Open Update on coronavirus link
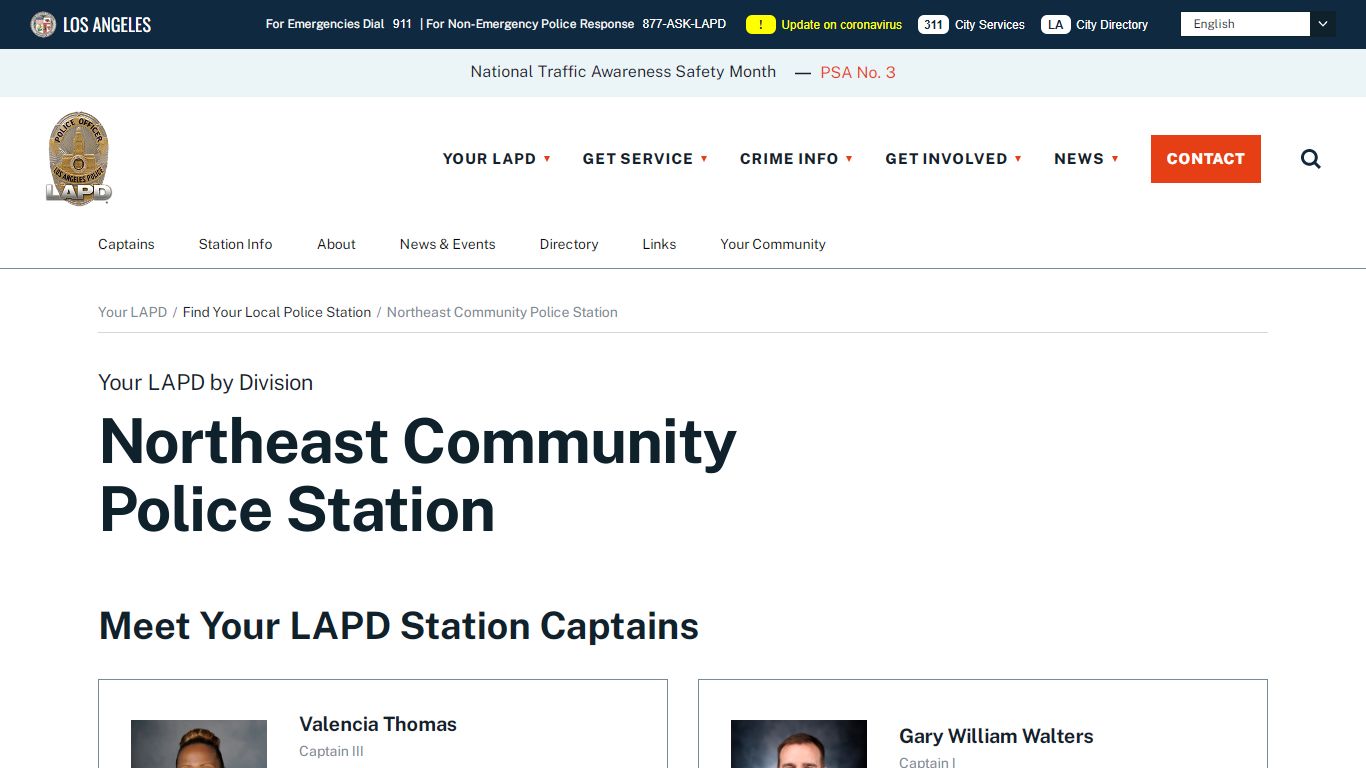Viewport: 1366px width, 768px height. 841,24
